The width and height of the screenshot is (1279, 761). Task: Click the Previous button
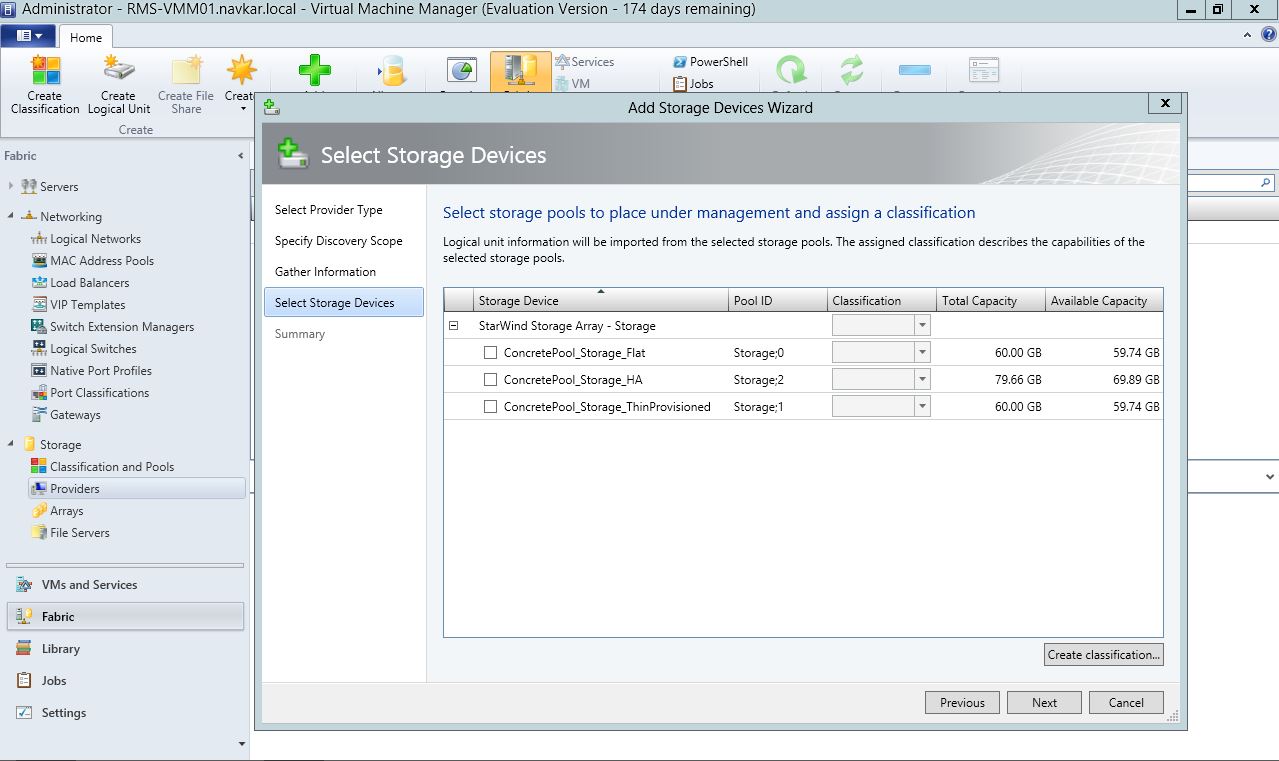click(962, 703)
